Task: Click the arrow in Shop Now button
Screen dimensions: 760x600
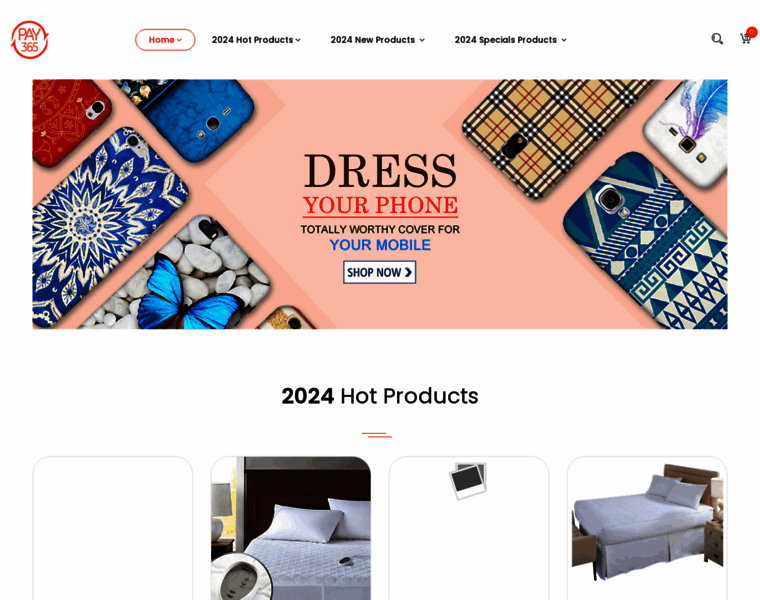Action: tap(408, 272)
